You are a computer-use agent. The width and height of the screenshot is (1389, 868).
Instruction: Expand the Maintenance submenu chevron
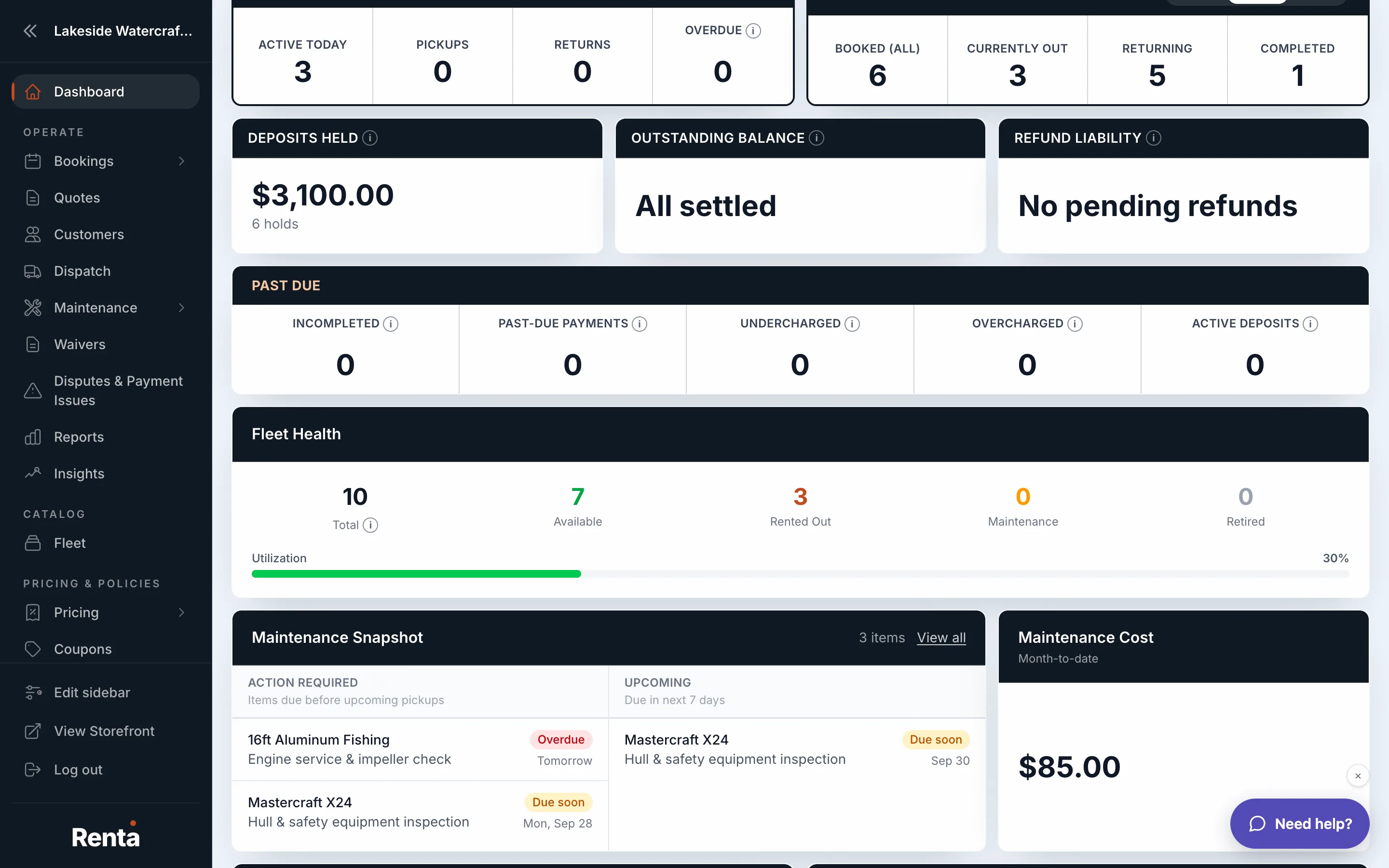click(x=181, y=308)
